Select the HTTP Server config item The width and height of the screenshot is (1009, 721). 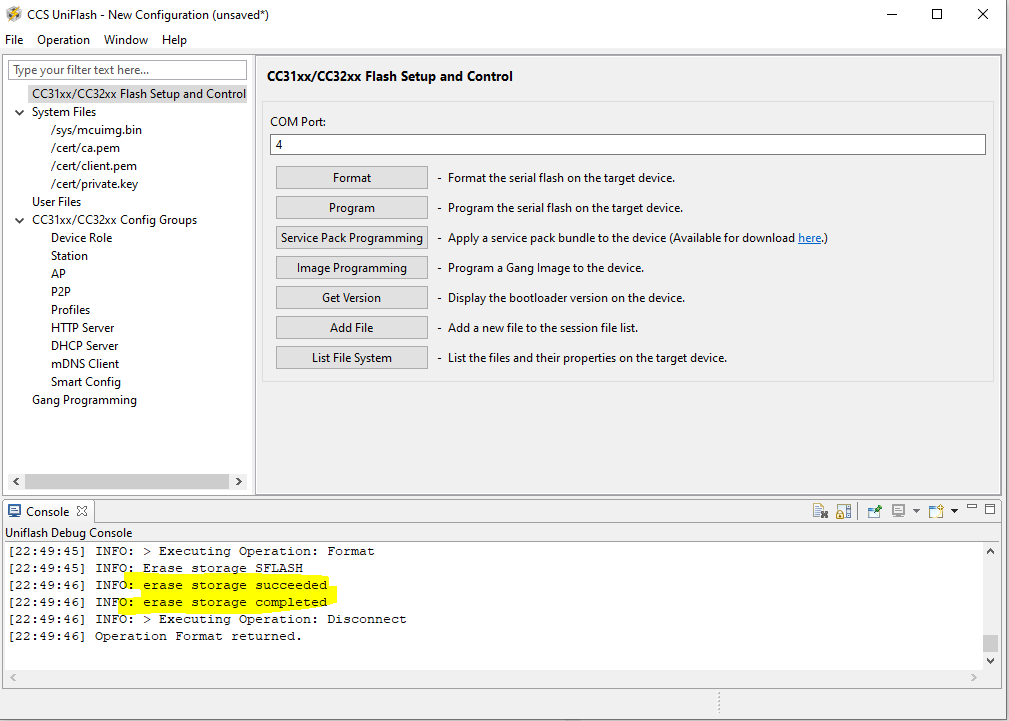coord(82,328)
